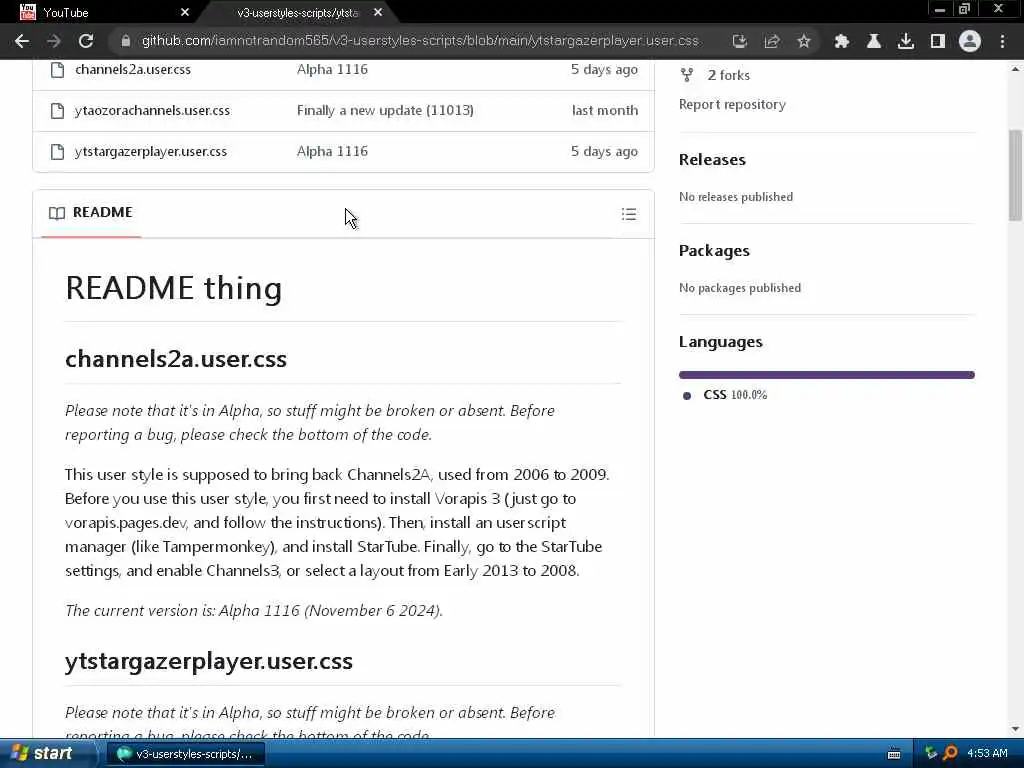
Task: Open the browser downloads icon
Action: (906, 41)
